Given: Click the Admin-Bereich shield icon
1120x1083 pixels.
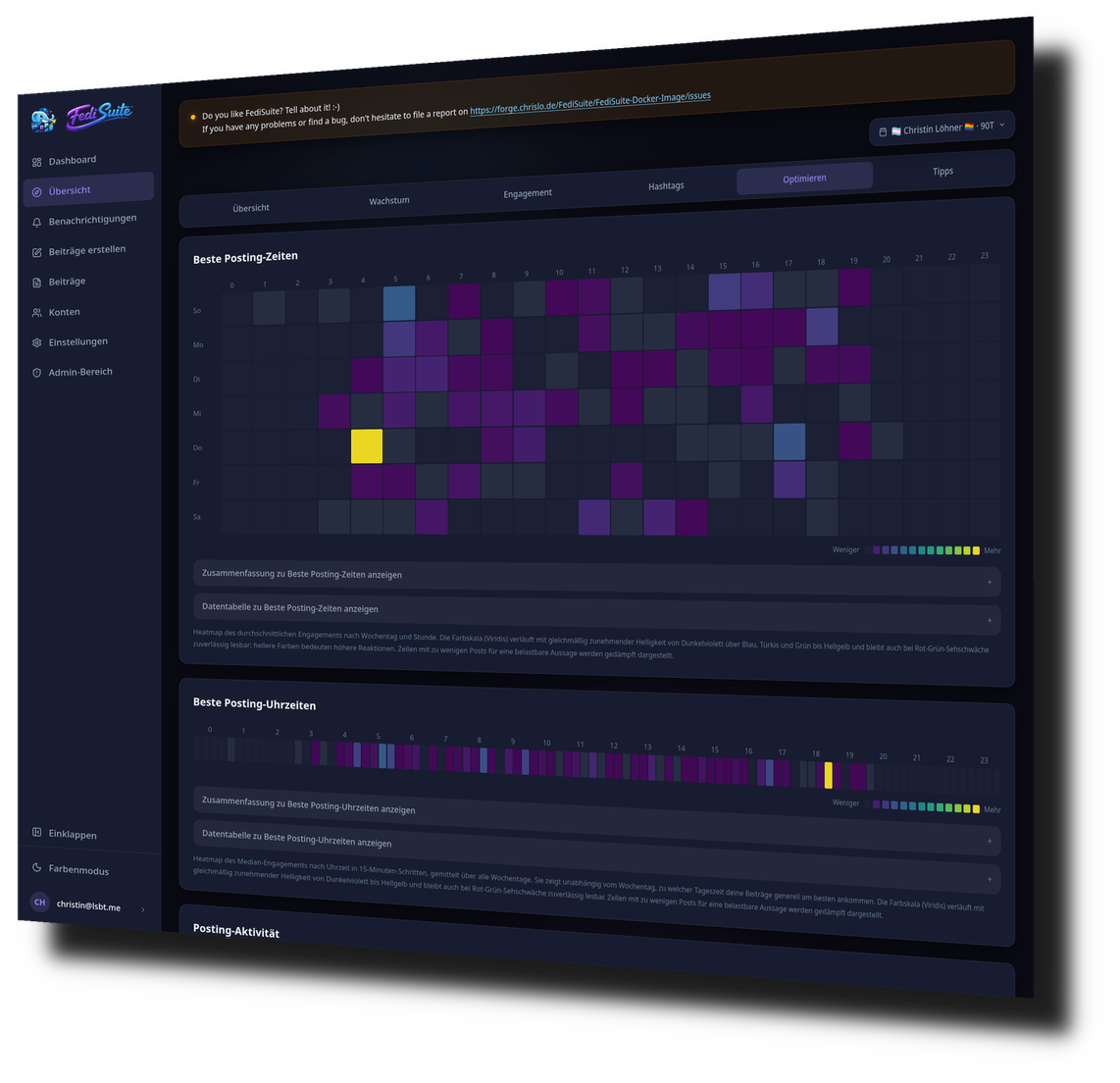Looking at the screenshot, I should point(36,373).
